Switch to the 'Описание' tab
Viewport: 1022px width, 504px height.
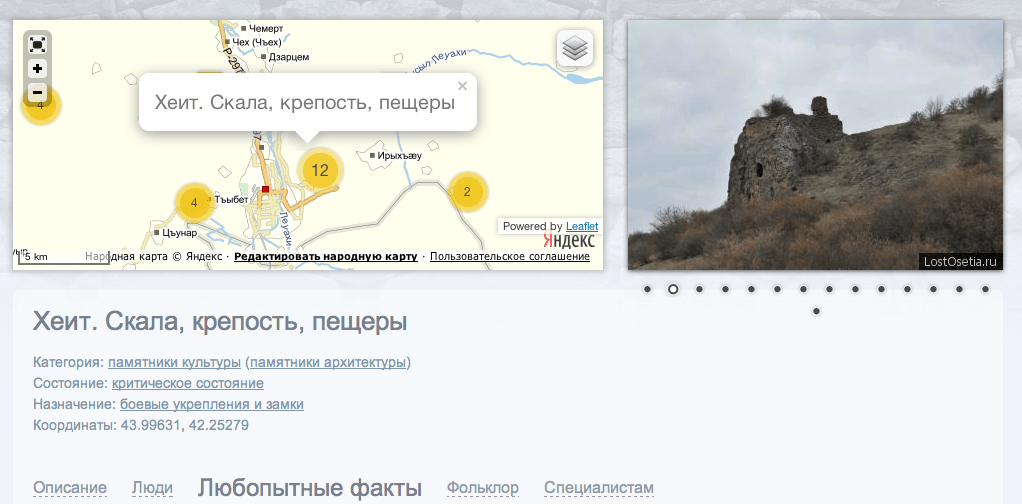[x=70, y=488]
